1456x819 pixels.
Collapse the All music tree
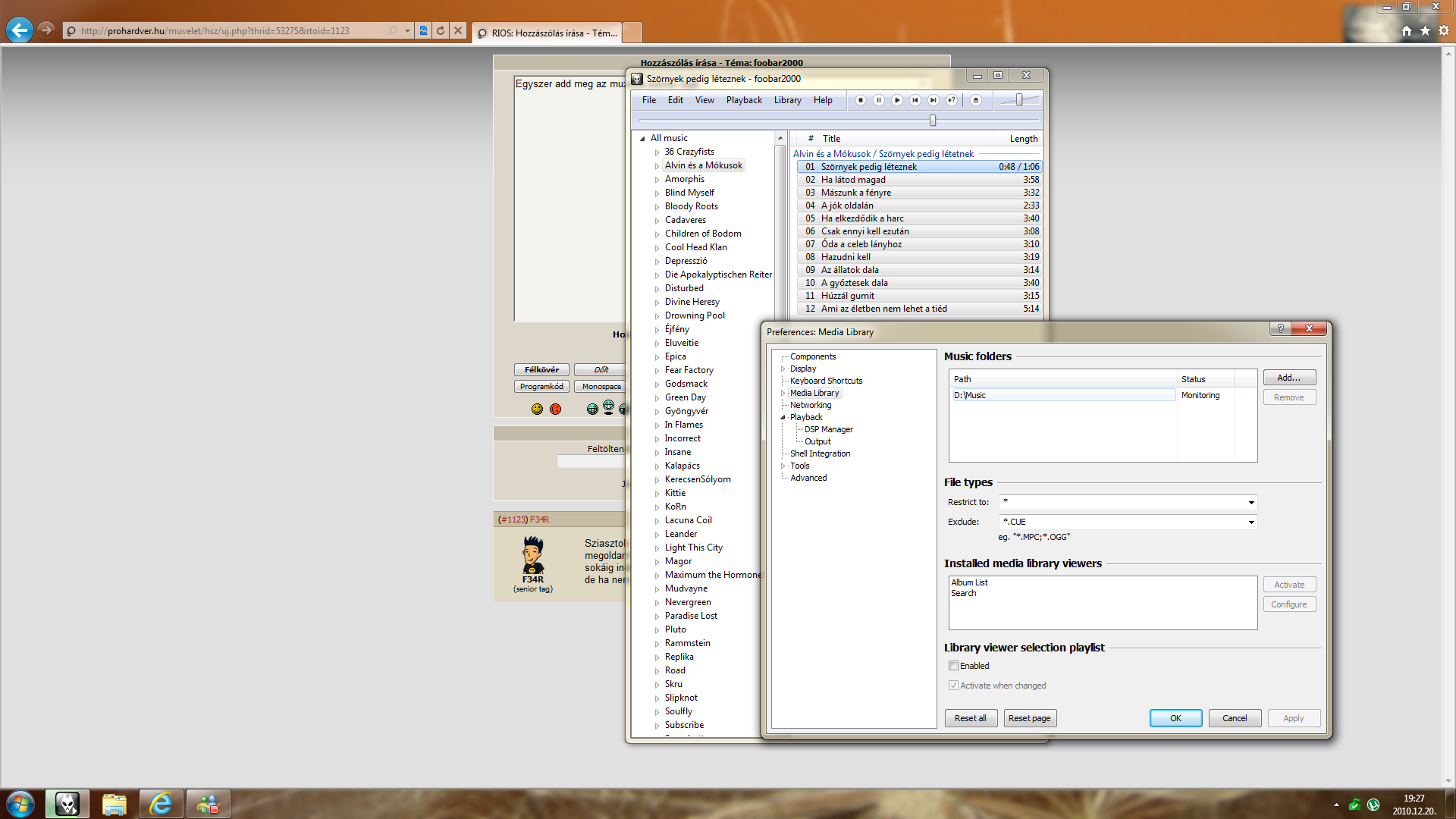coord(642,139)
